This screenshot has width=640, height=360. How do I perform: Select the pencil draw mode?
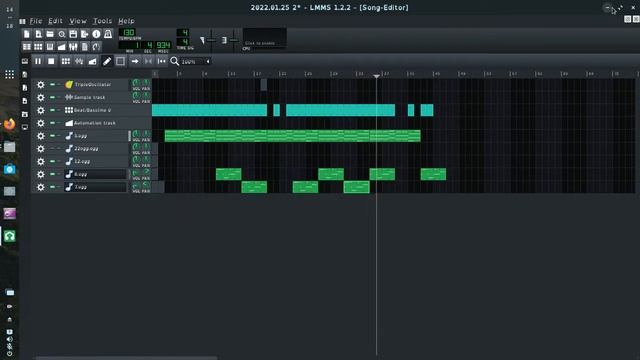107,61
